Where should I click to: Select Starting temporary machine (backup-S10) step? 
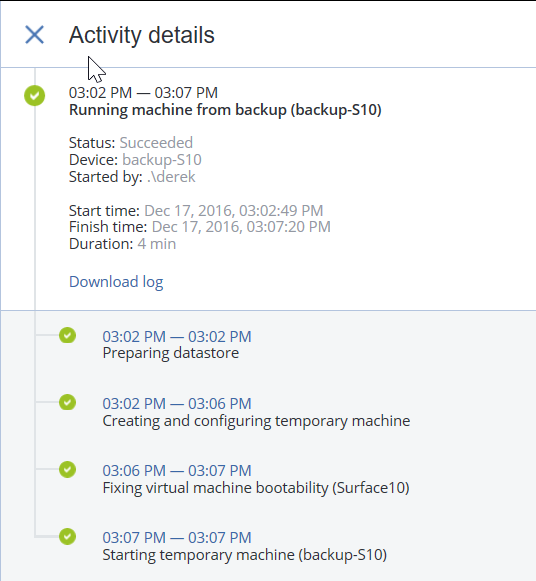click(x=245, y=555)
